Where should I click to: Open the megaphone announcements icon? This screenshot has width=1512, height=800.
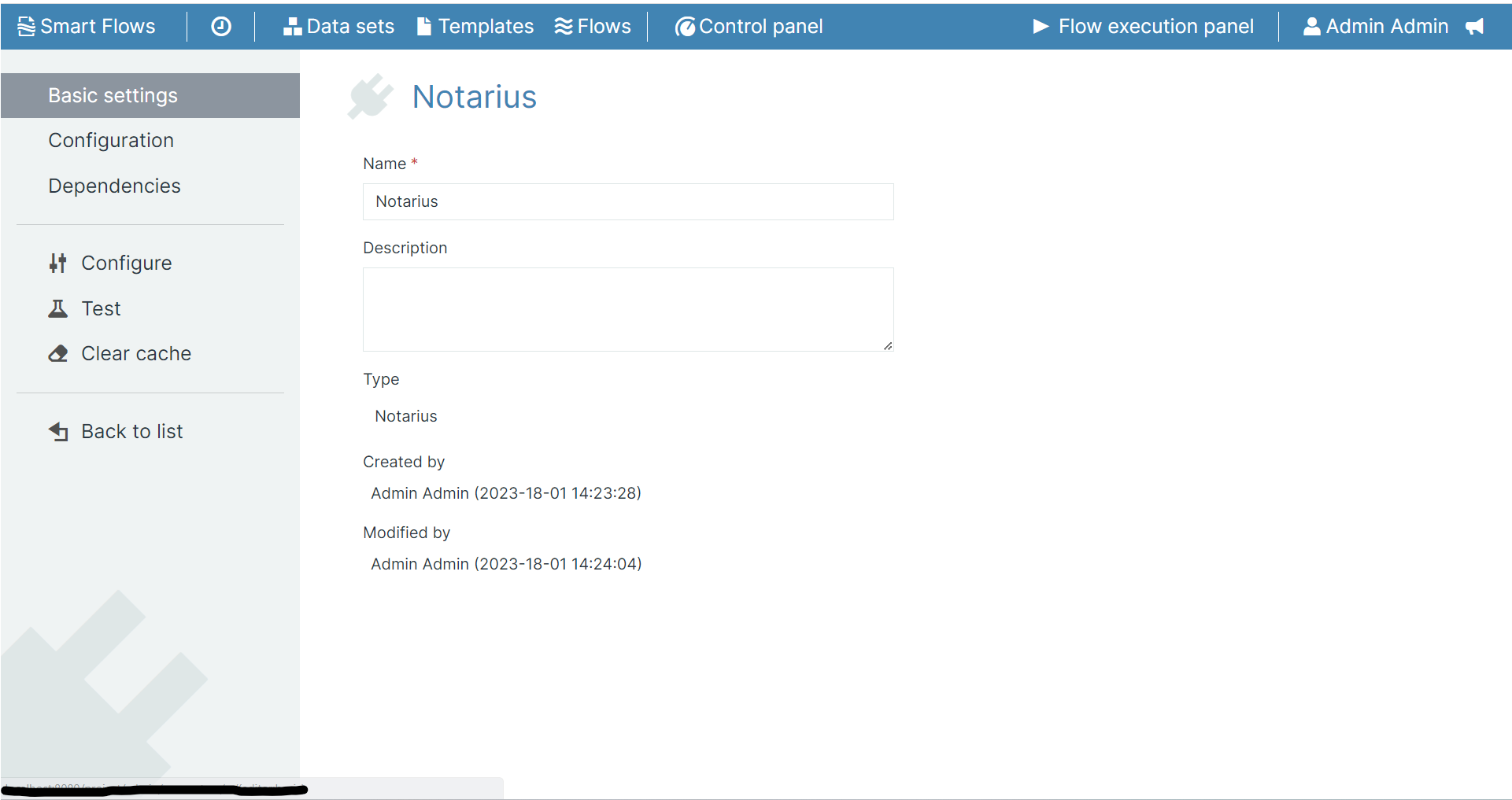[1475, 27]
